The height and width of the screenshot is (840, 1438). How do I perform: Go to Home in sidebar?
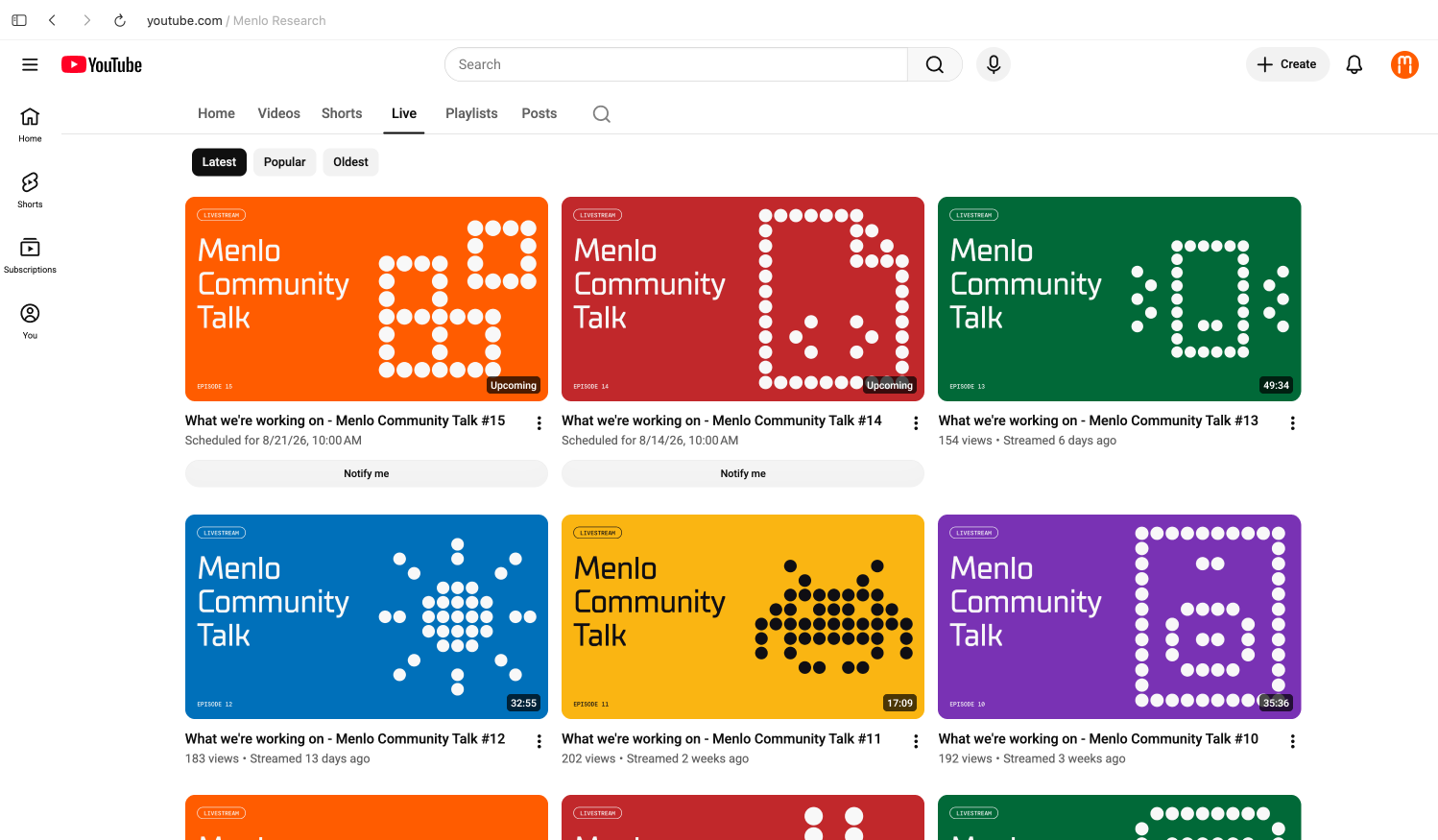(x=30, y=125)
